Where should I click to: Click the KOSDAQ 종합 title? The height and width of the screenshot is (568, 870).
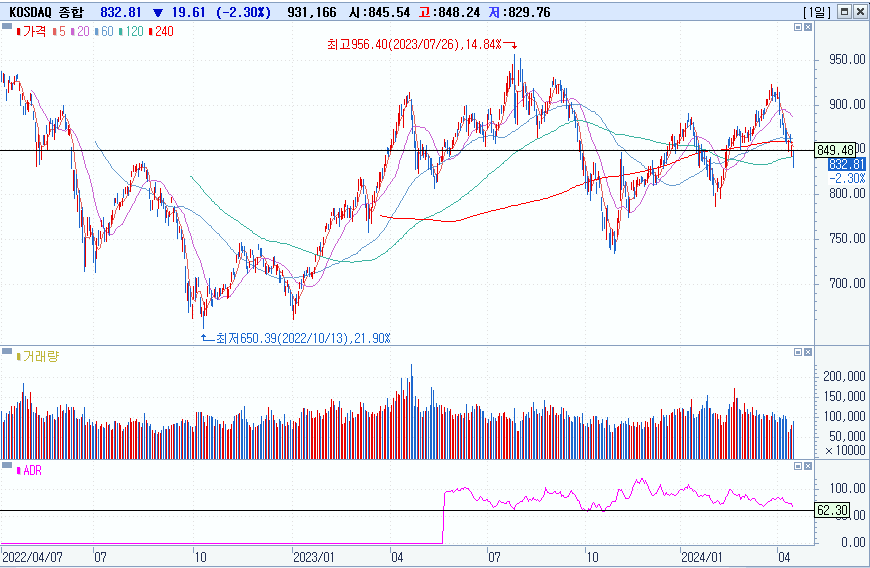(x=46, y=12)
